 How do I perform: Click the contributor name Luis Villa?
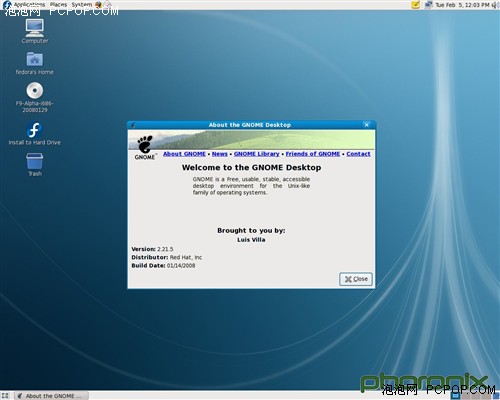[251, 240]
